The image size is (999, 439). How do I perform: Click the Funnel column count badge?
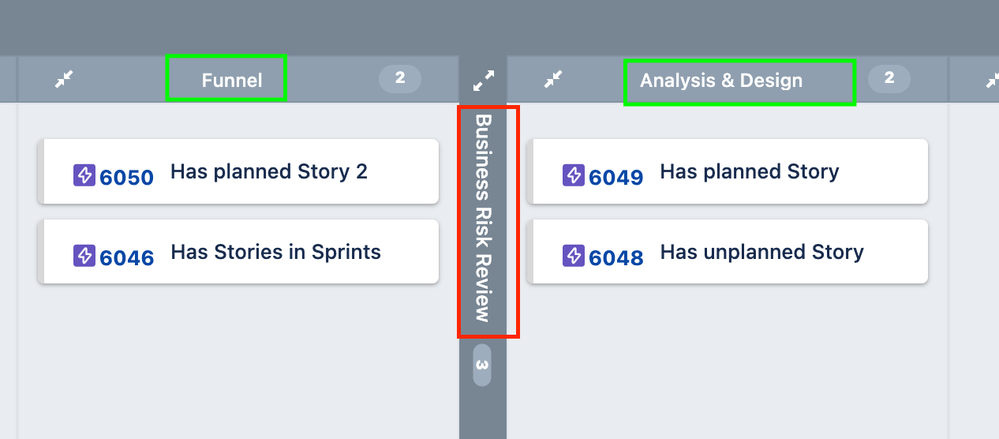pos(400,78)
